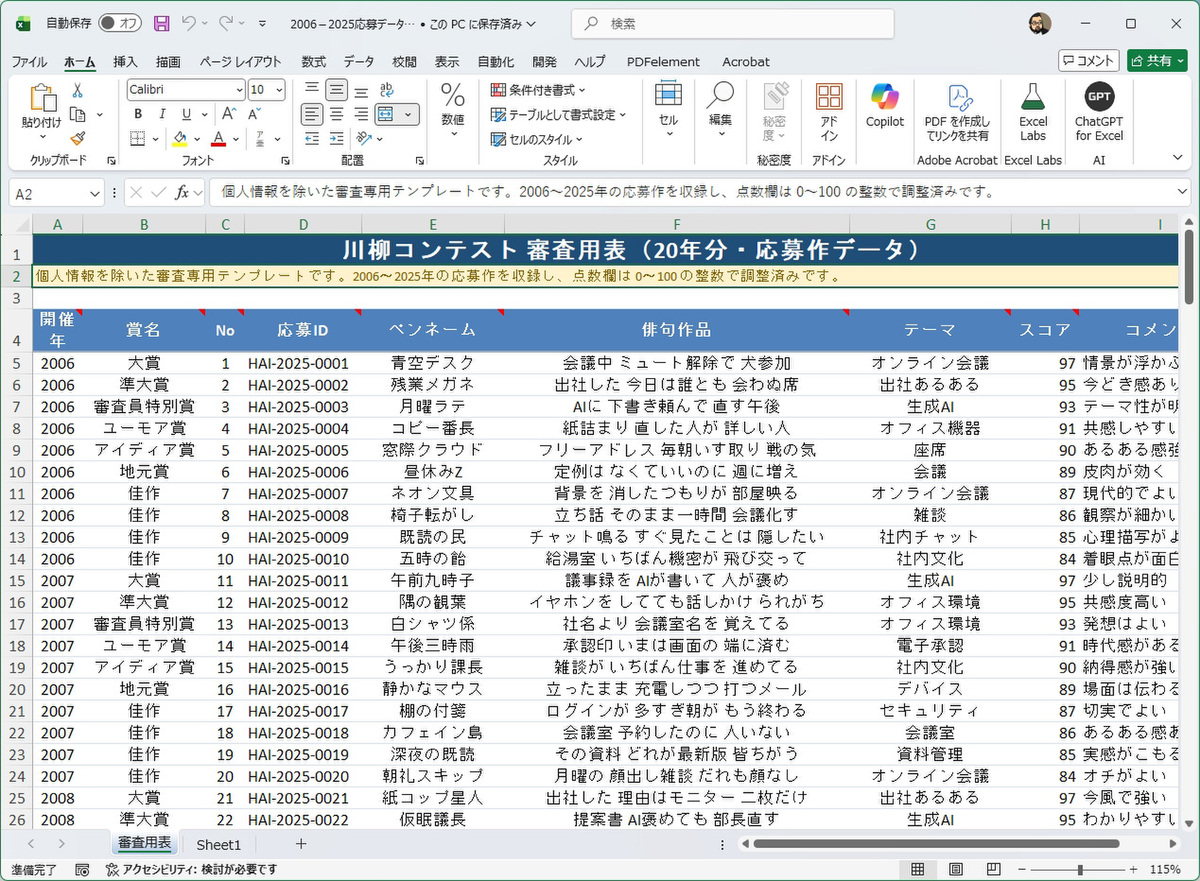Image resolution: width=1200 pixels, height=881 pixels.
Task: Toggle the 自動保存 autosave switch
Action: pos(119,22)
